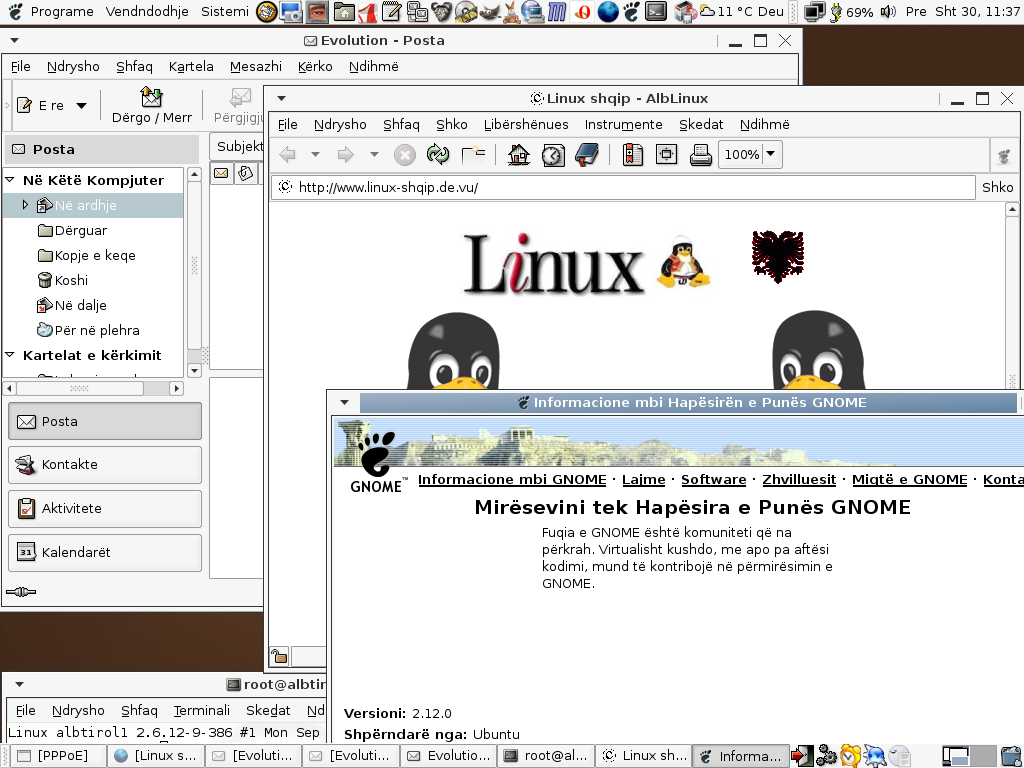Open a new tab in AlbLinux browser
The image size is (1024, 768).
pyautogui.click(x=473, y=155)
